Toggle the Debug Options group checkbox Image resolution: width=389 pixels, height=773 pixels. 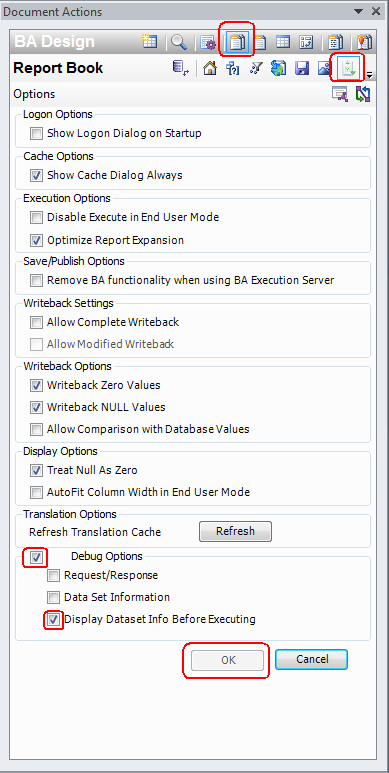36,558
